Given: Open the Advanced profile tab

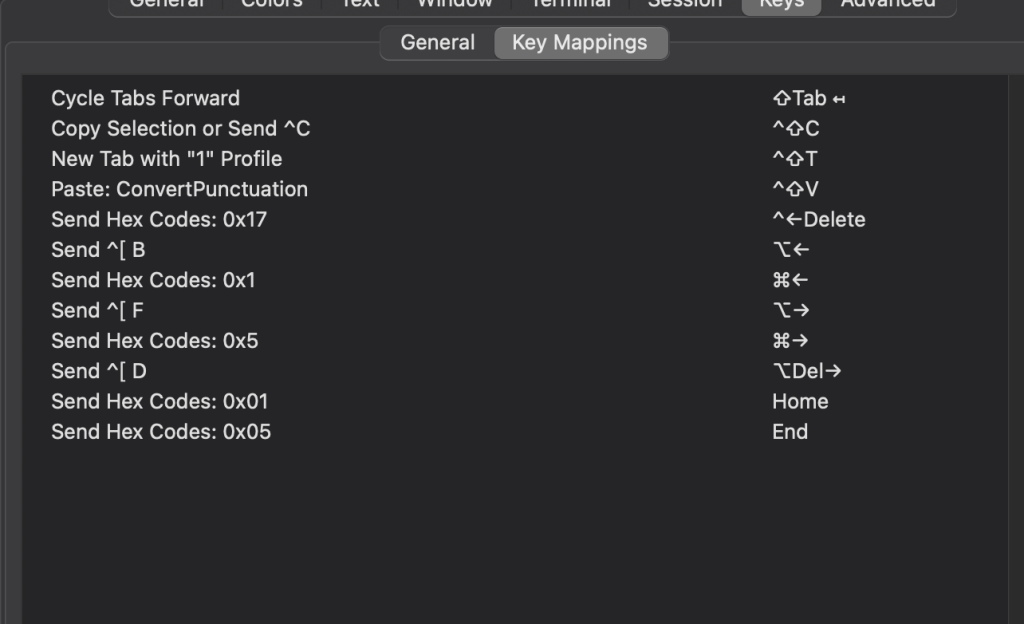Looking at the screenshot, I should [888, 4].
